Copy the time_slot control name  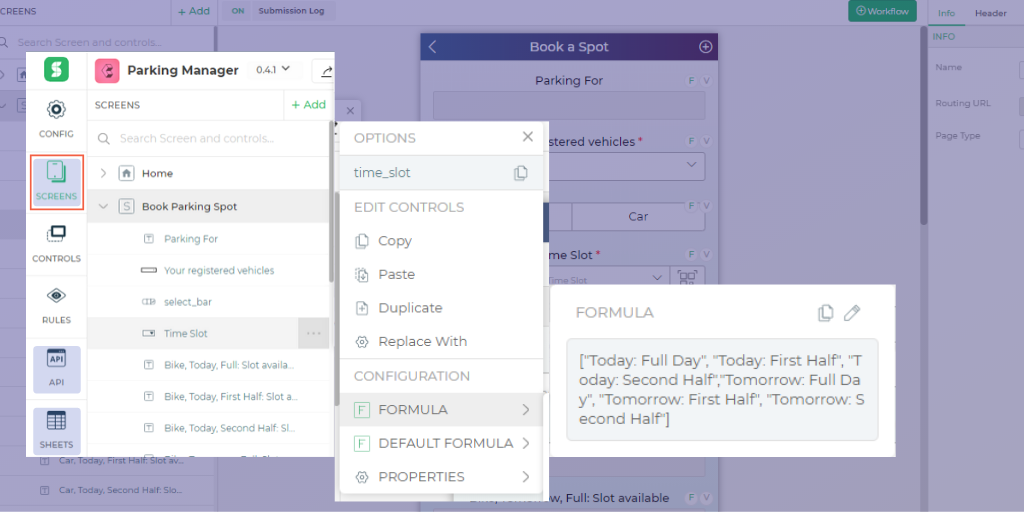tap(520, 173)
